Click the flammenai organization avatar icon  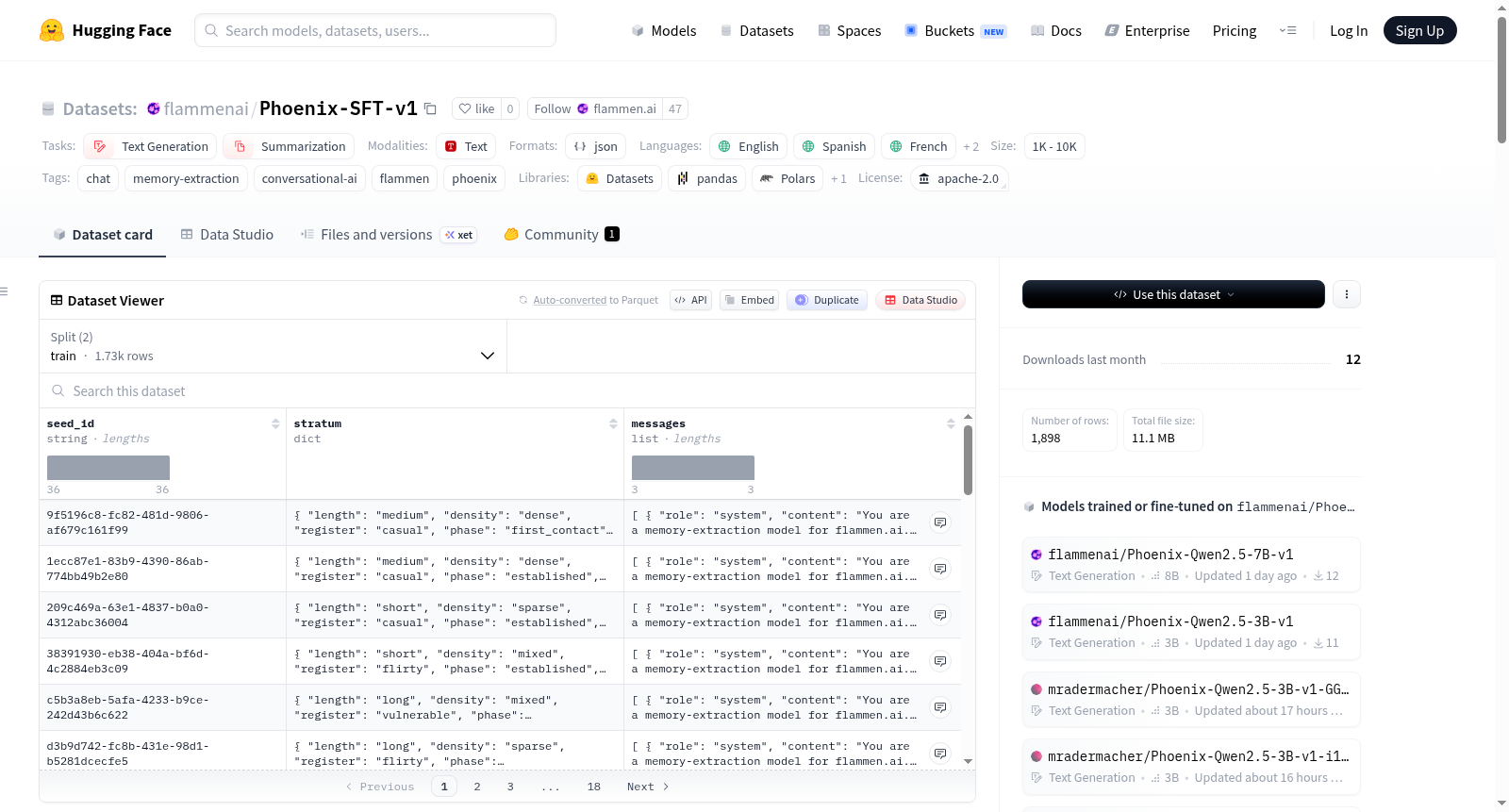pos(154,108)
